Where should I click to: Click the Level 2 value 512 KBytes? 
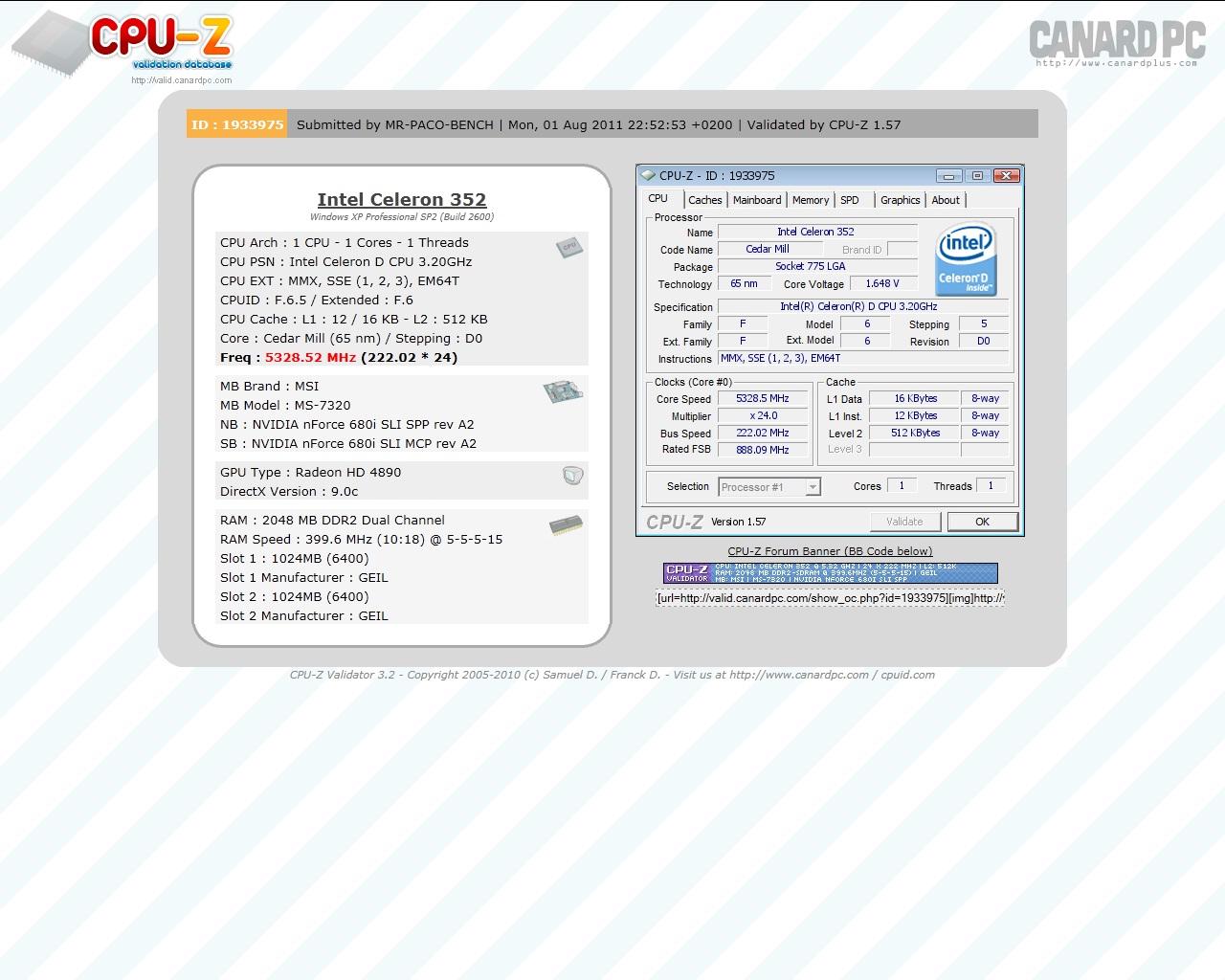(x=916, y=433)
